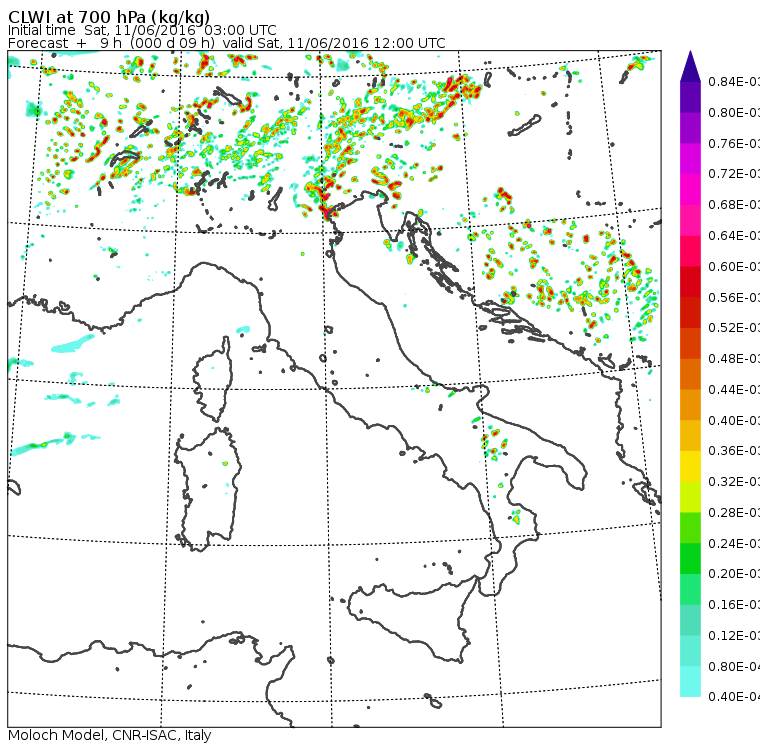The image size is (760, 749).
Task: Click the 0.68E-03 legend label
Action: point(734,205)
